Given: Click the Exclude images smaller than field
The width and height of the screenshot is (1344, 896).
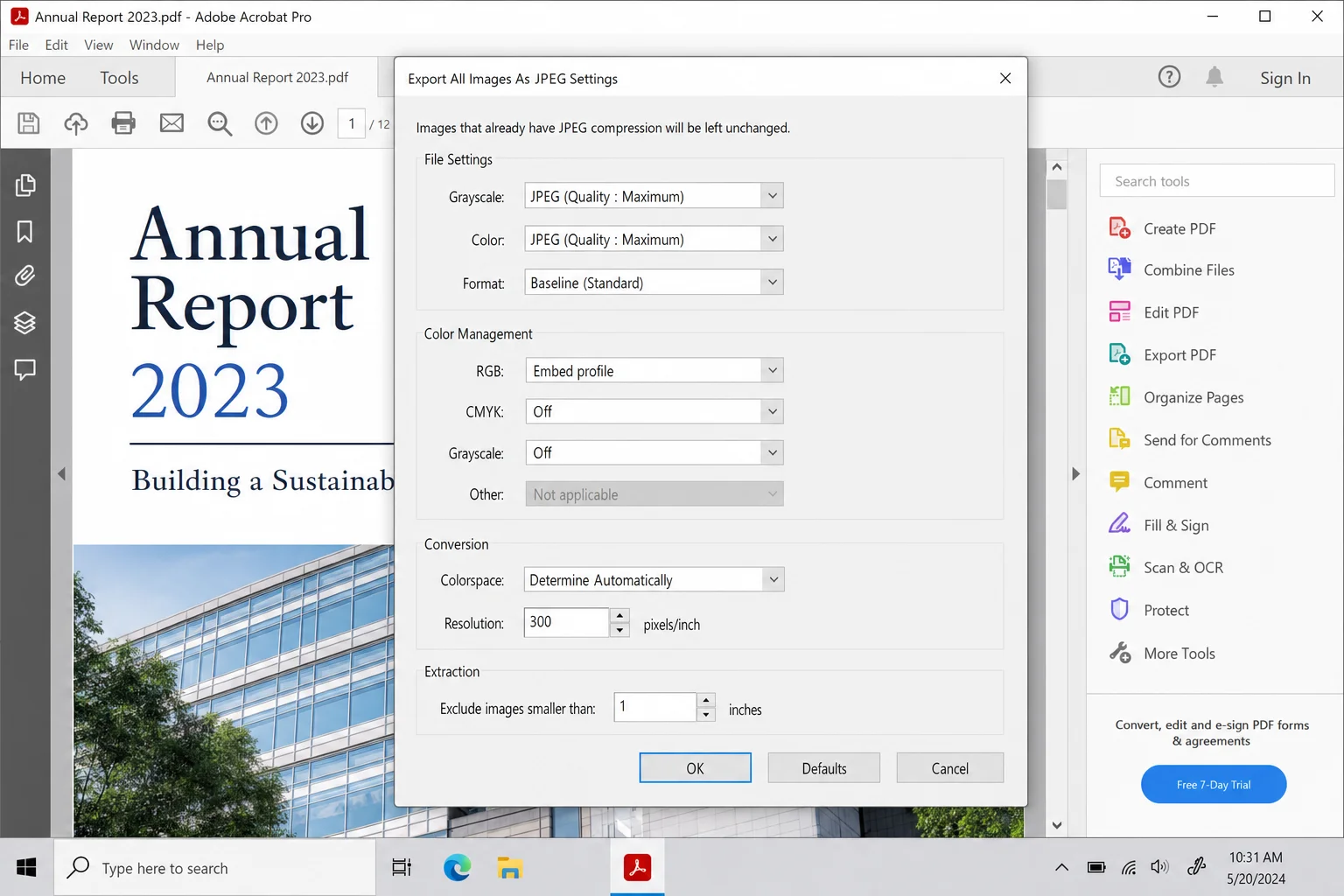Looking at the screenshot, I should point(655,707).
